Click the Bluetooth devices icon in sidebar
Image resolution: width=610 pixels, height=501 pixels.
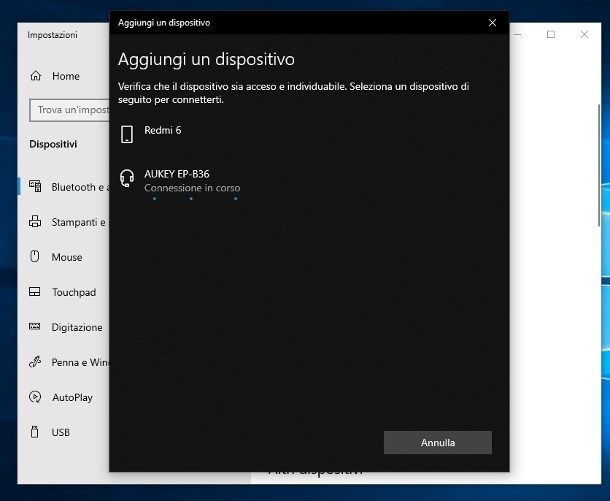35,186
